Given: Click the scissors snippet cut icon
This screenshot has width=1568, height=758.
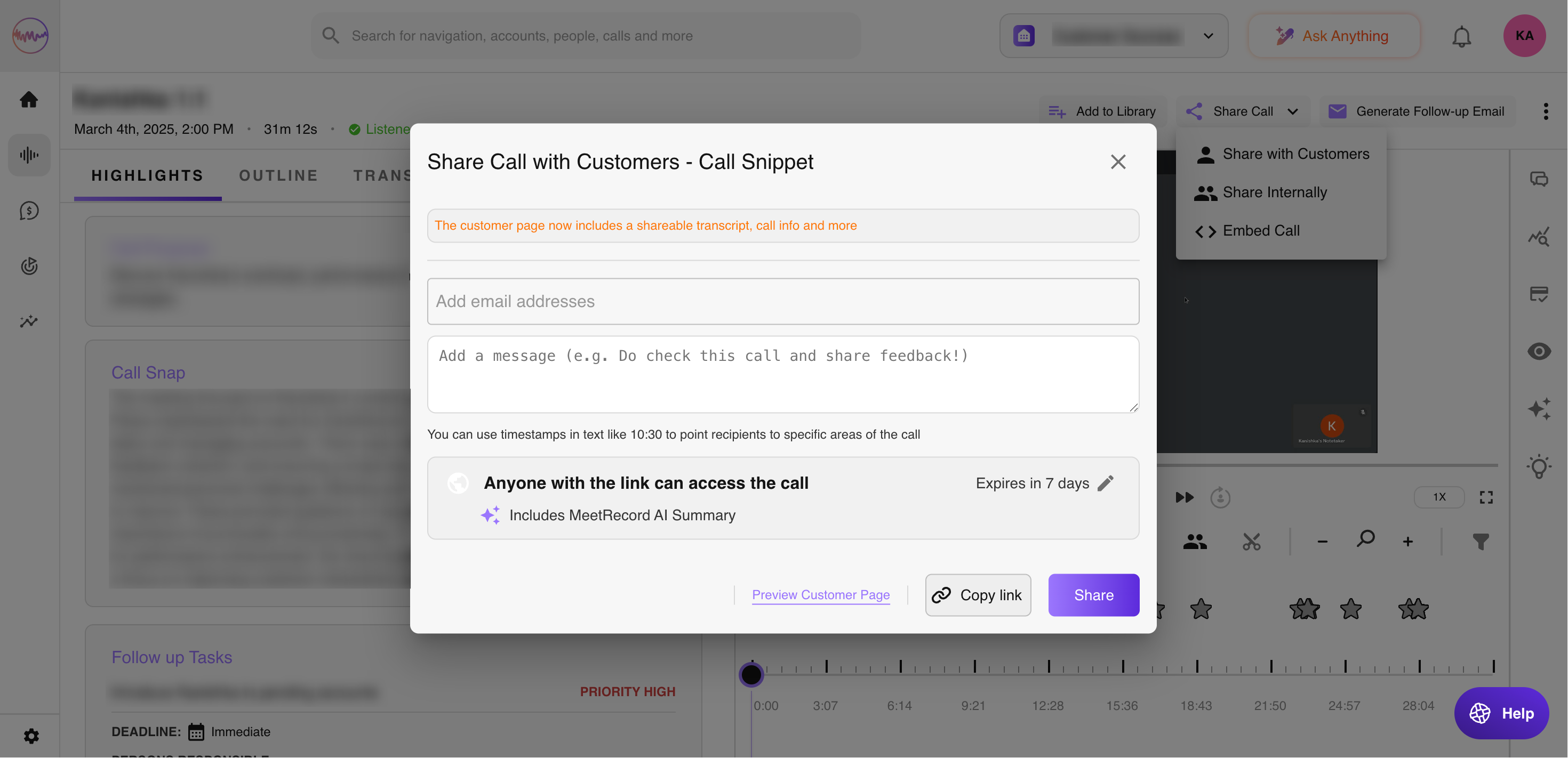Looking at the screenshot, I should pos(1252,542).
